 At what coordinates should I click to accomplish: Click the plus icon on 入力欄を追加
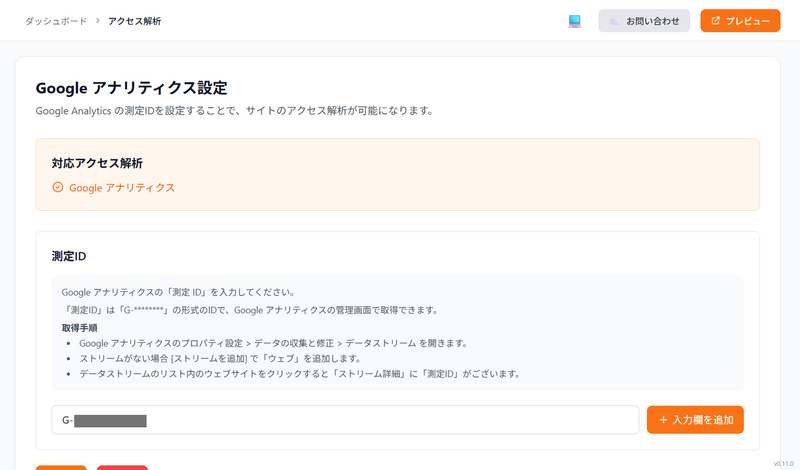tap(663, 420)
